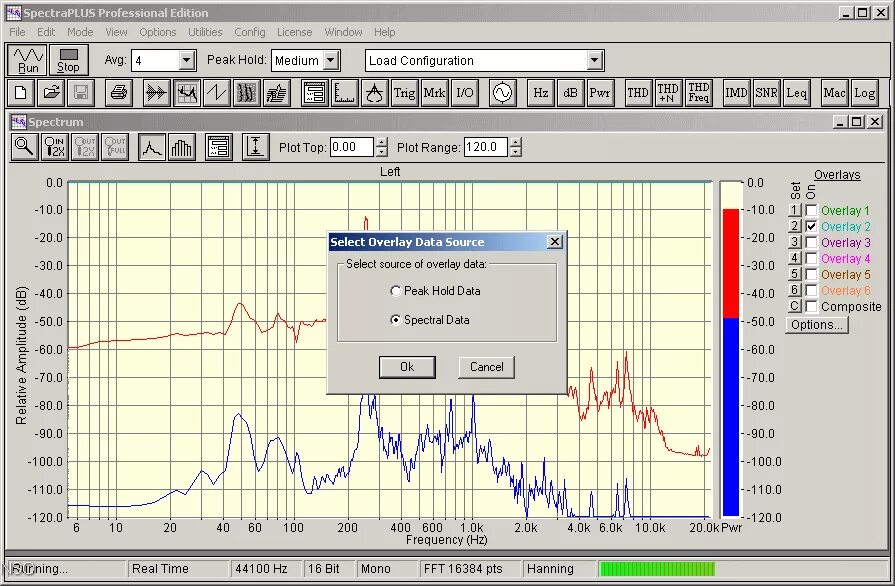Open the calibration compass icon
Image resolution: width=895 pixels, height=586 pixels.
pyautogui.click(x=374, y=93)
